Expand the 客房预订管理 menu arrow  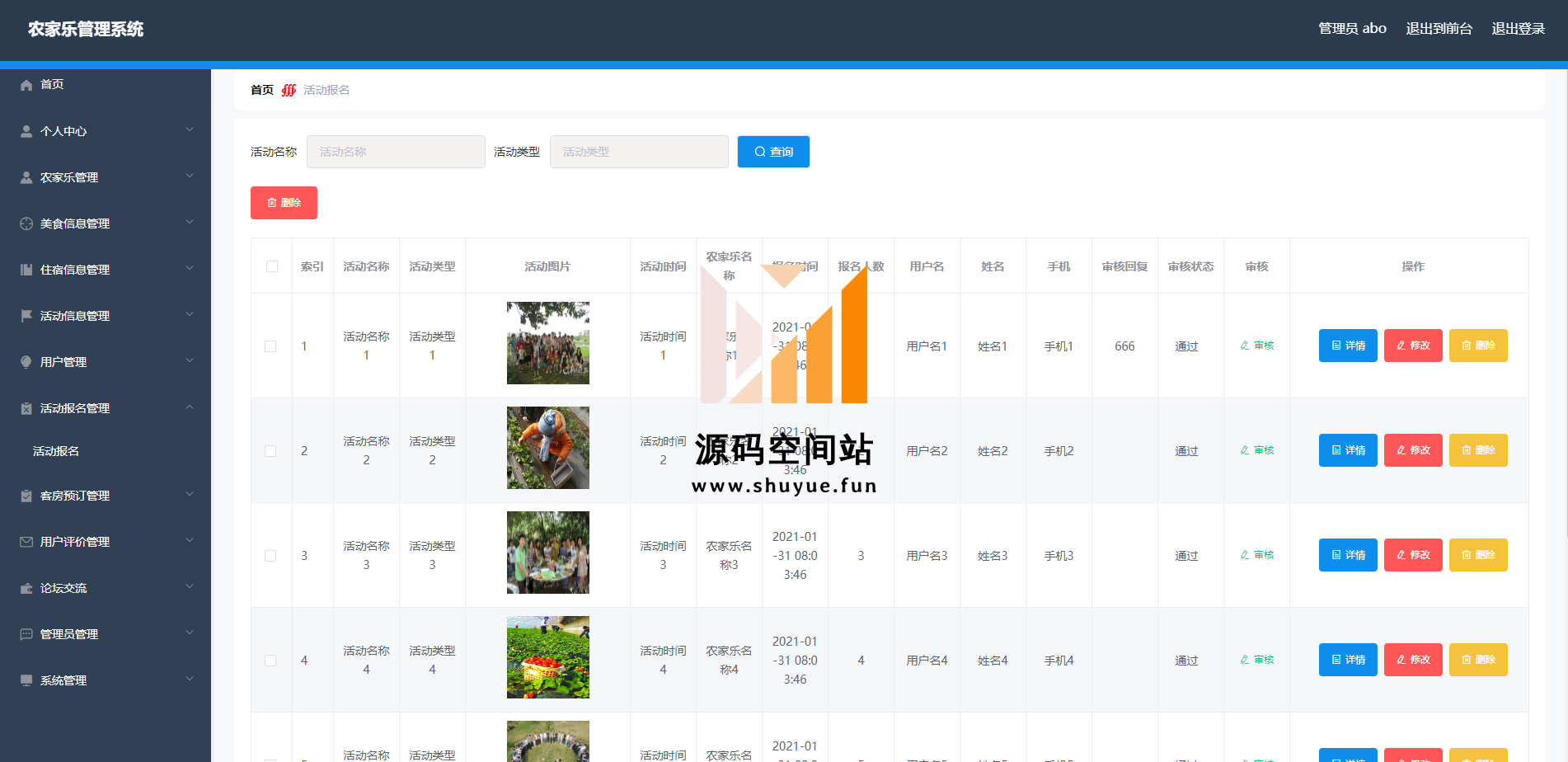190,494
